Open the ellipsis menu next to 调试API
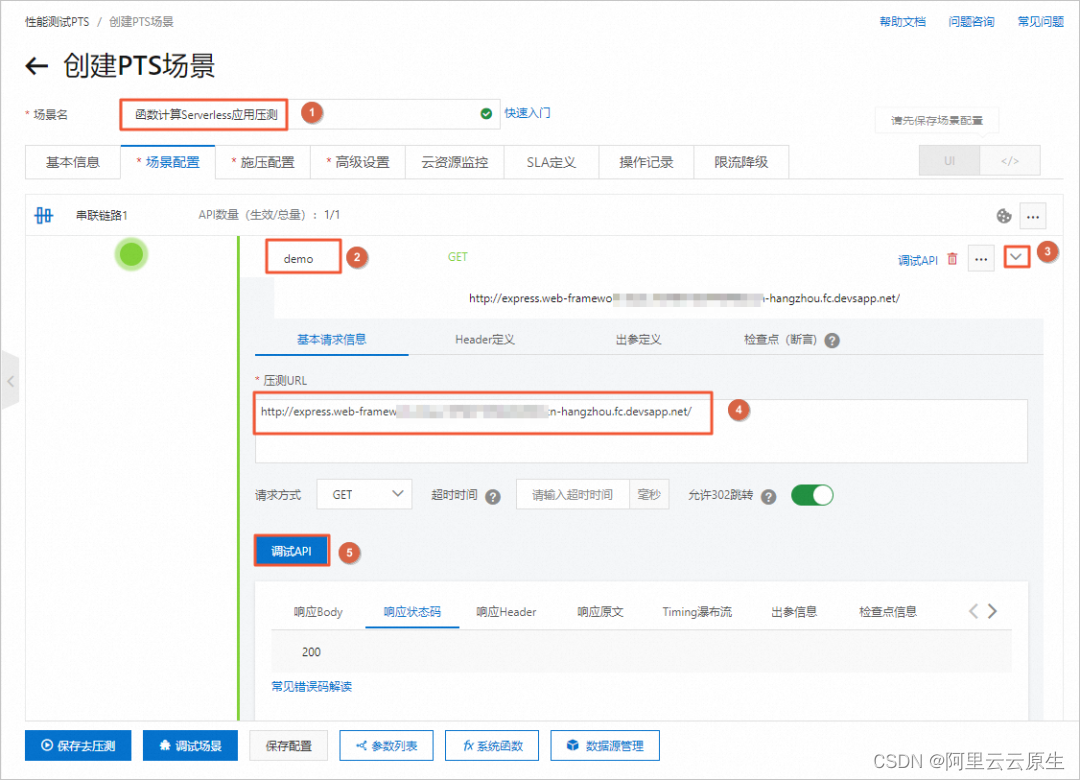This screenshot has width=1080, height=780. [980, 257]
